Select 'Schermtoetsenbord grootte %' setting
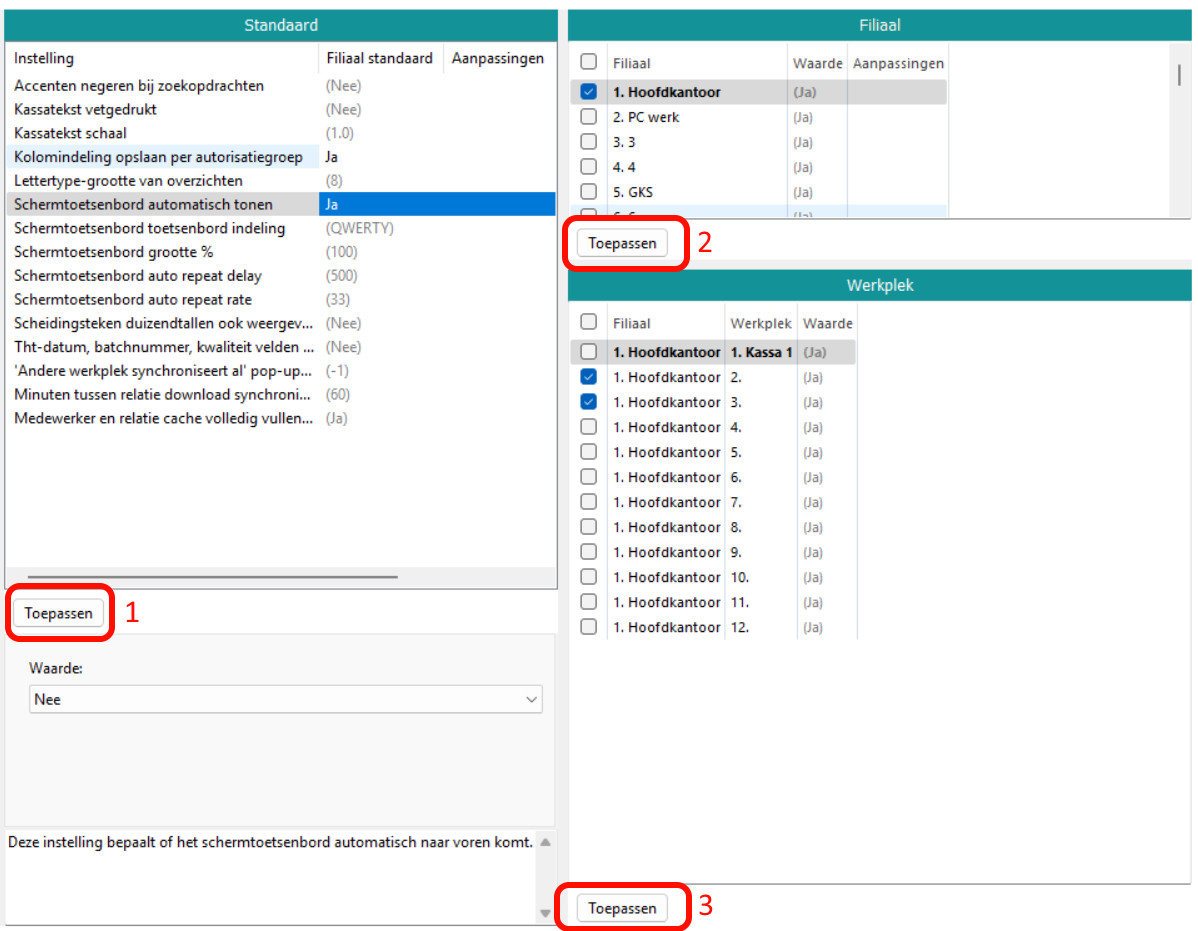 113,252
